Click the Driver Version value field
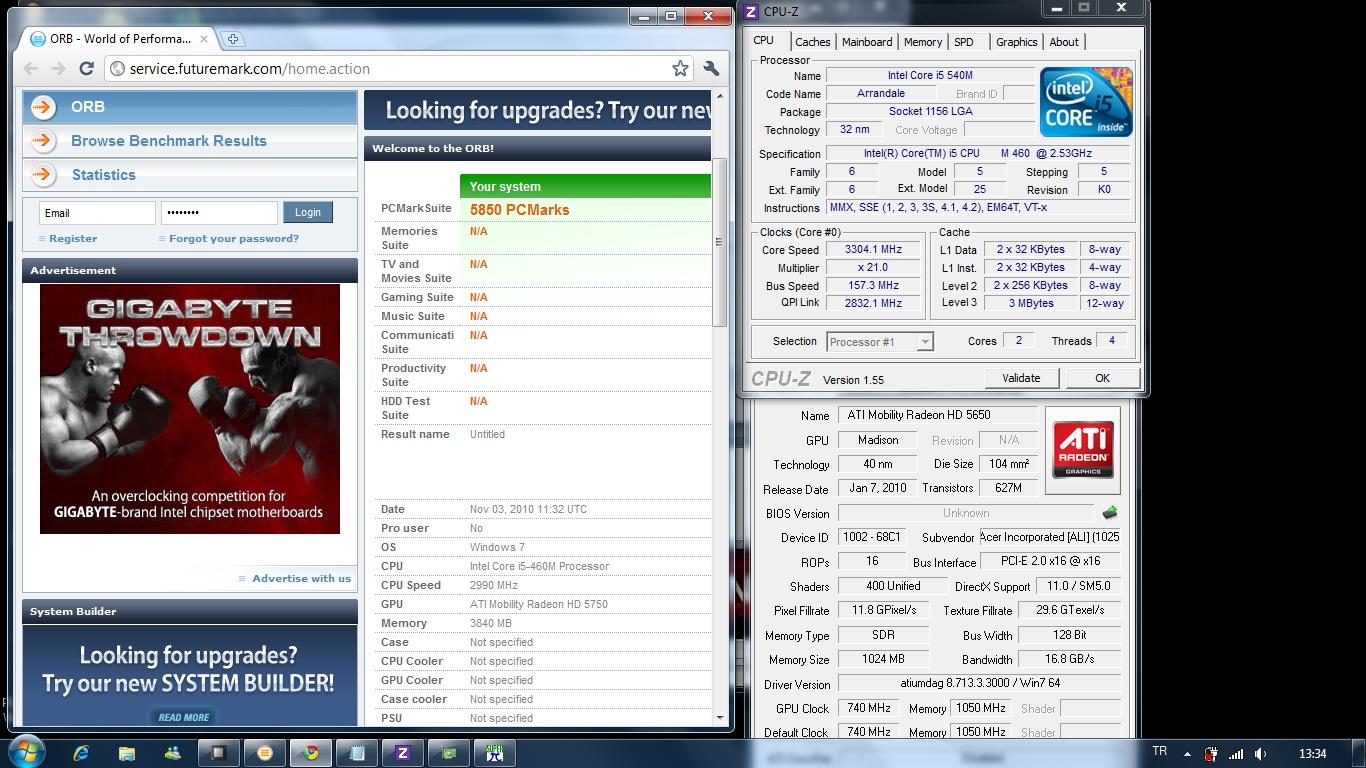 click(979, 683)
